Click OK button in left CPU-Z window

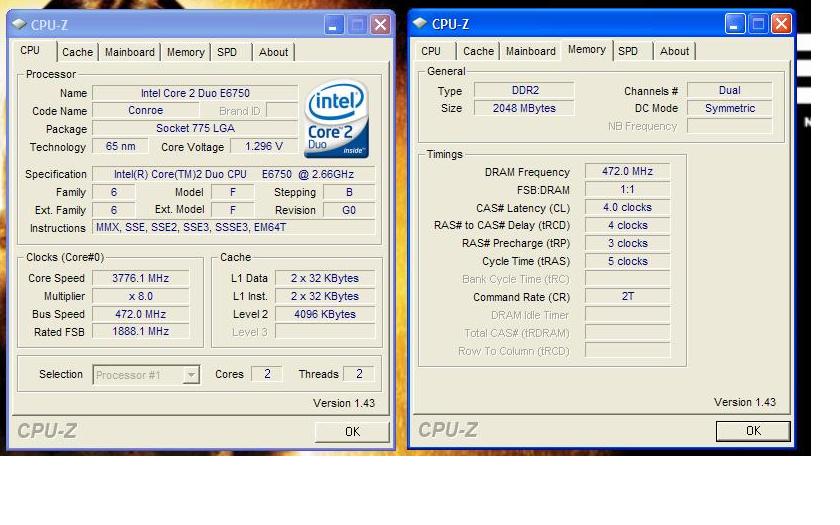click(352, 432)
